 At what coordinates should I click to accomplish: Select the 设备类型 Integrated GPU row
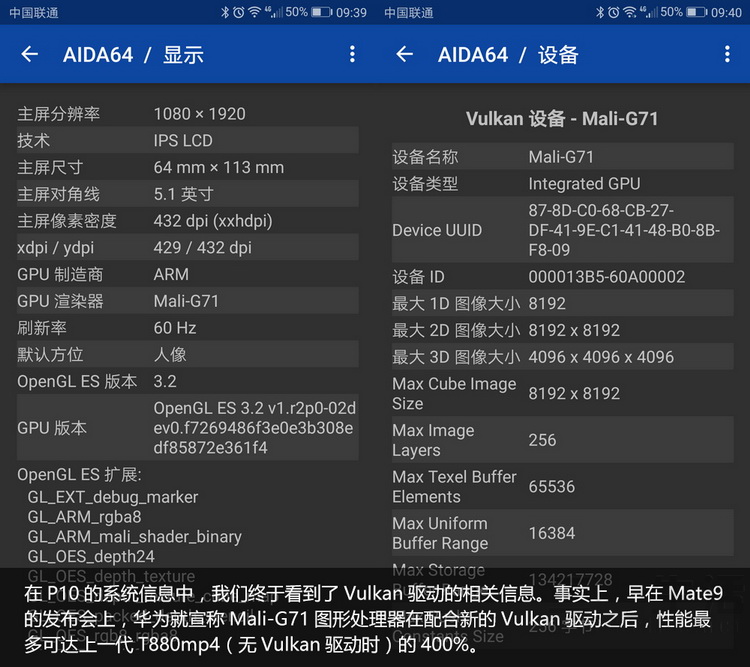[562, 183]
